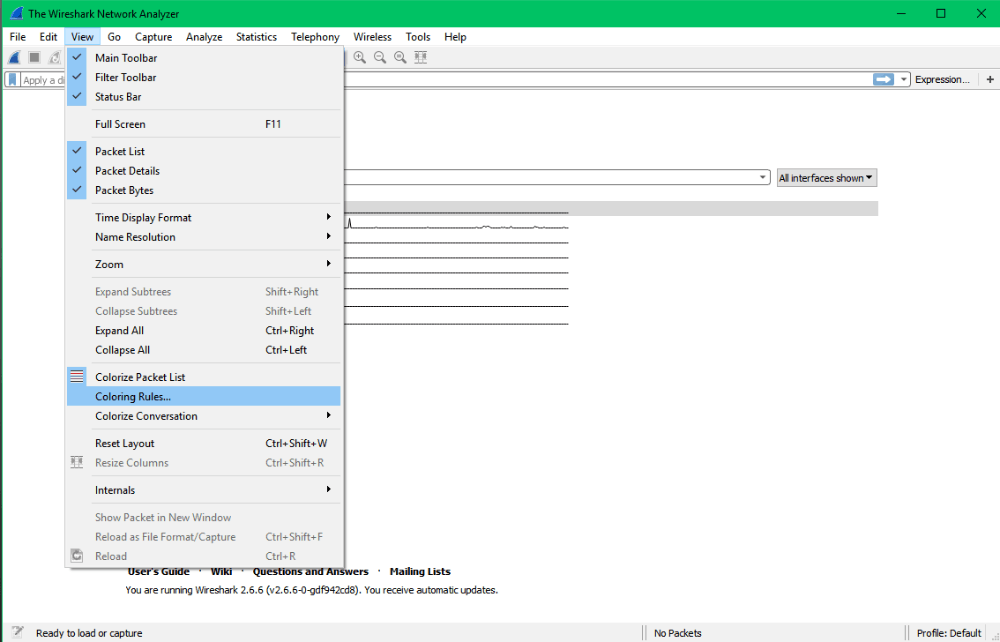Click the Expand Subtrees menu entry
The image size is (1000, 642).
pyautogui.click(x=203, y=291)
